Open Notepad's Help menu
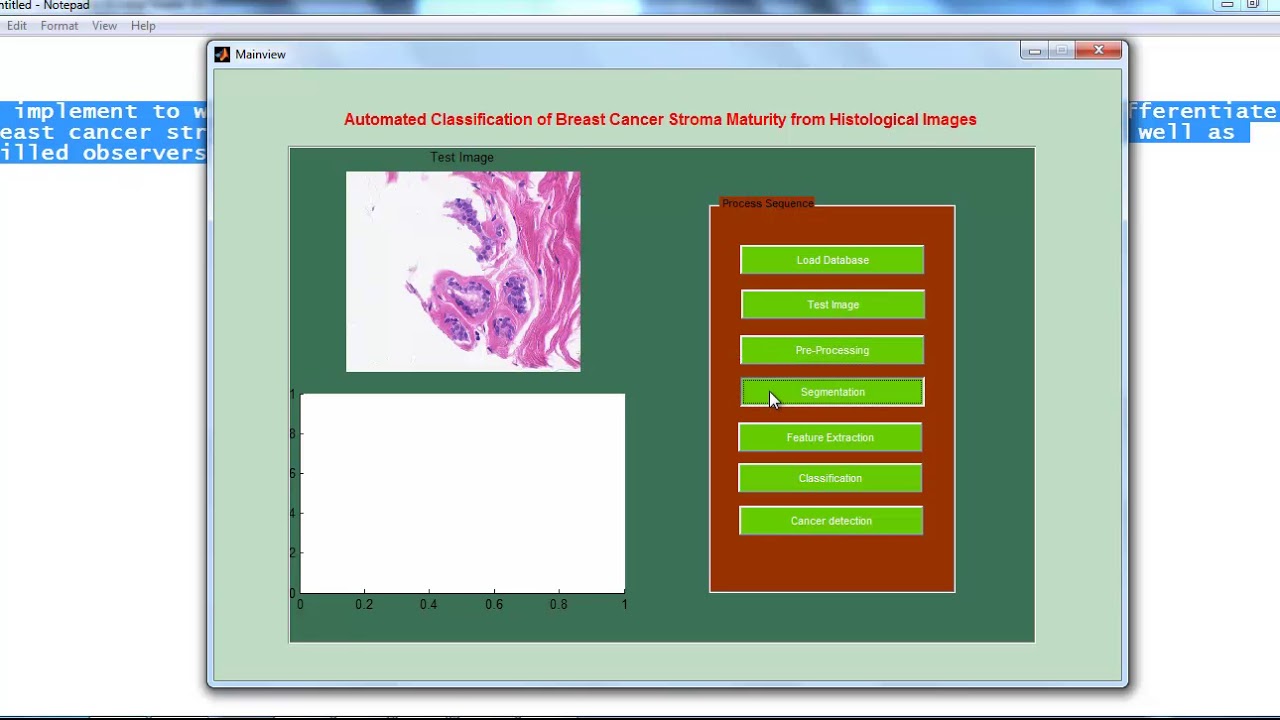1280x720 pixels. click(143, 26)
